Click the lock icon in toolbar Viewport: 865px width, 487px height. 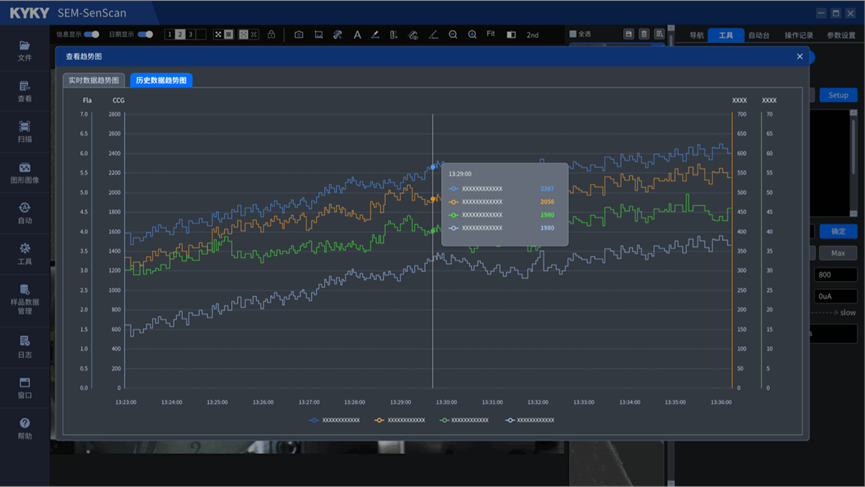[271, 34]
